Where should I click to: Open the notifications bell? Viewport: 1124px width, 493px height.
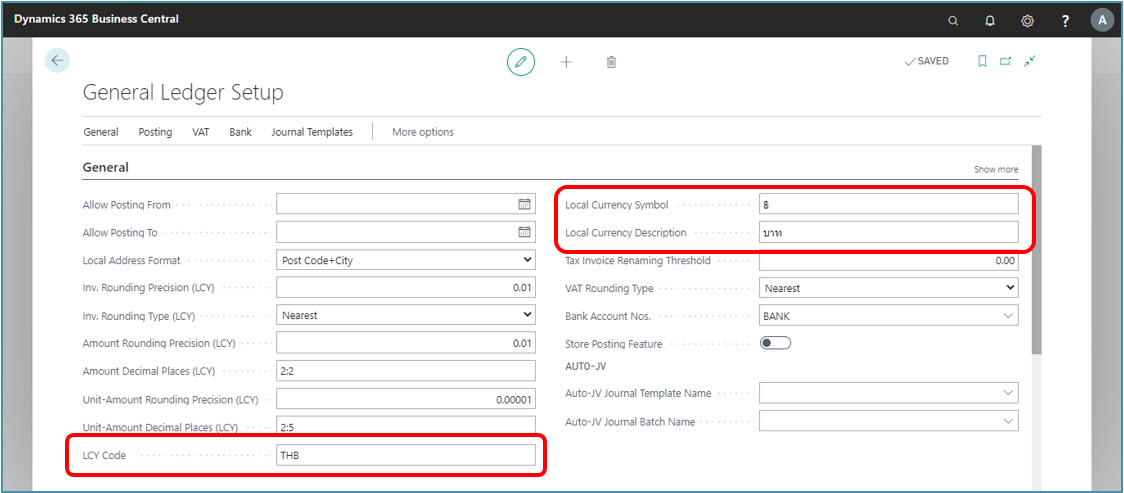[990, 21]
